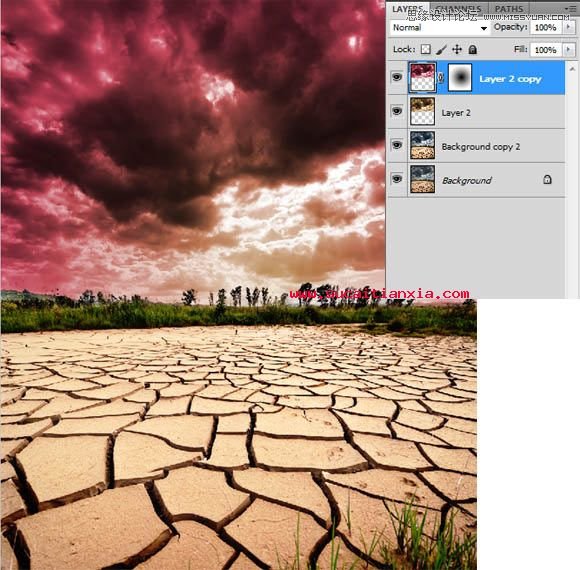Open the Fill slider arrow

[569, 49]
